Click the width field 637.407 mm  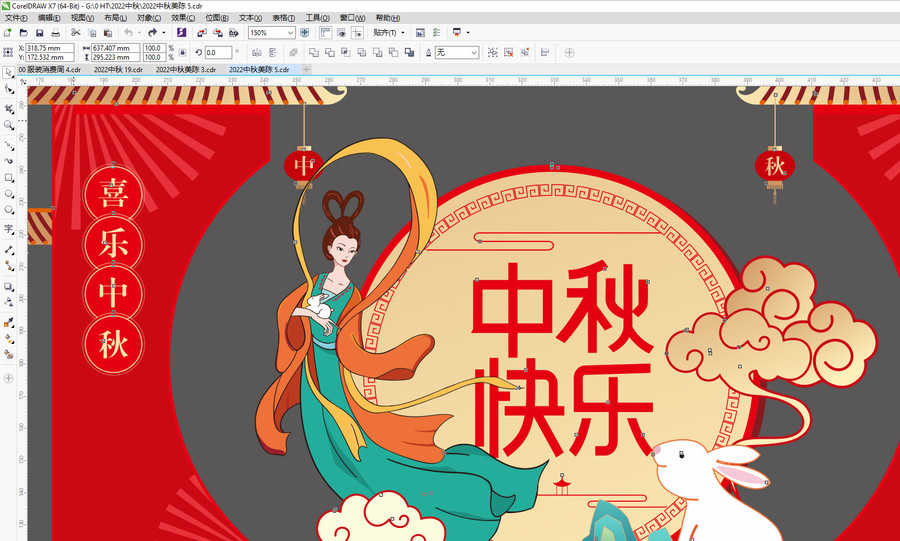coord(115,48)
